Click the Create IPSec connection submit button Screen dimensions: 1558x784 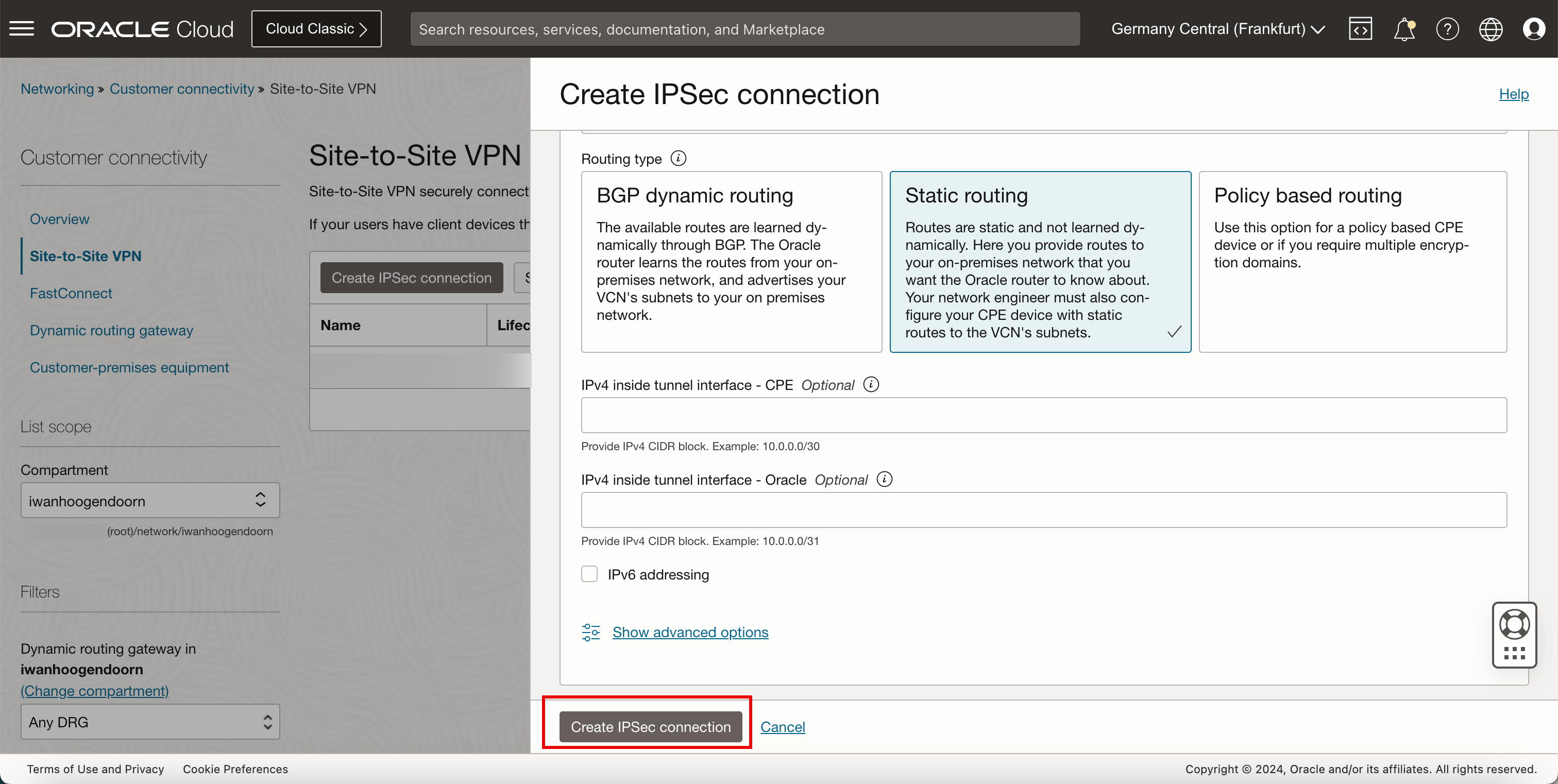click(651, 727)
